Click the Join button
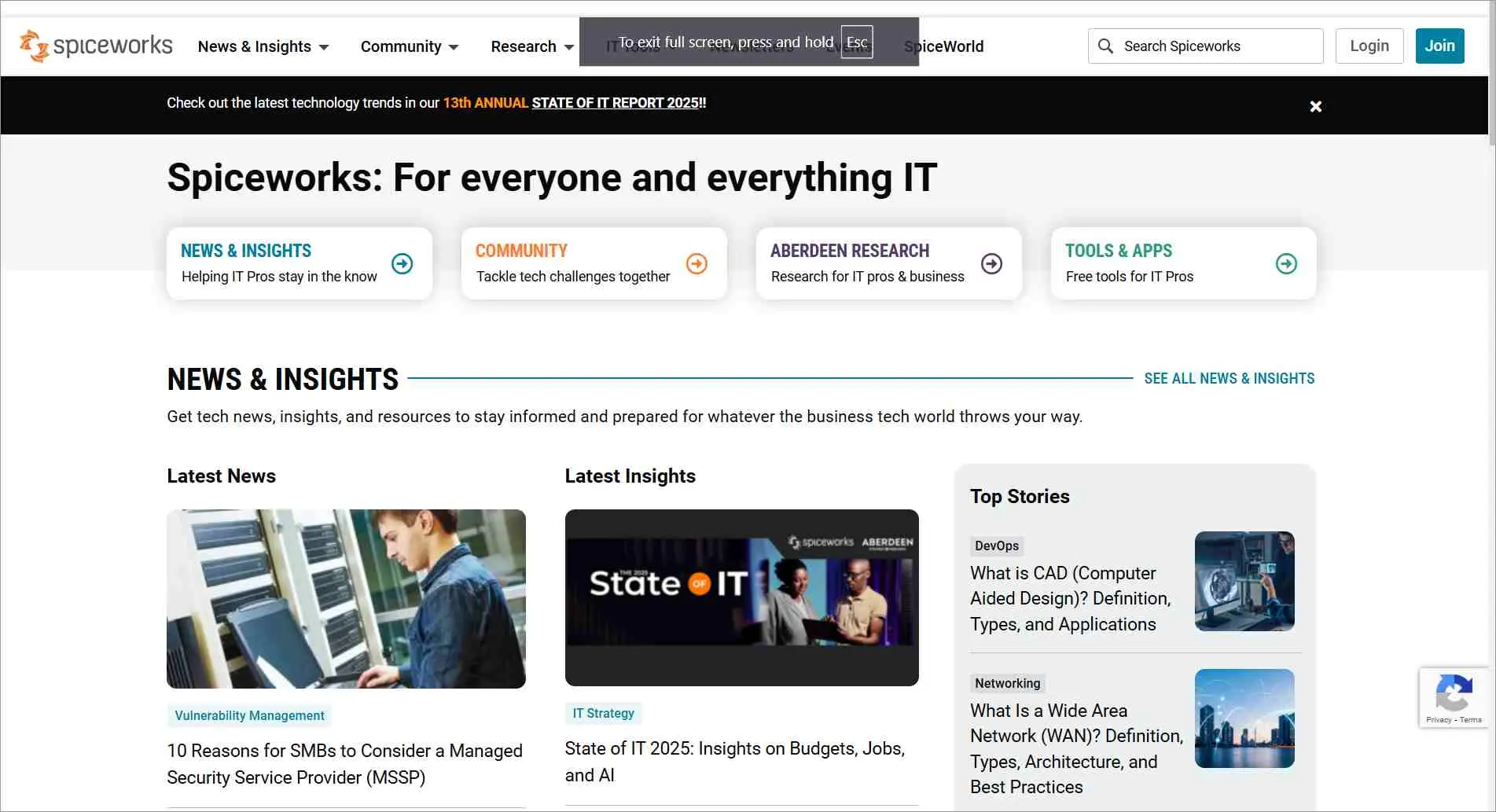The height and width of the screenshot is (812, 1496). [x=1439, y=46]
